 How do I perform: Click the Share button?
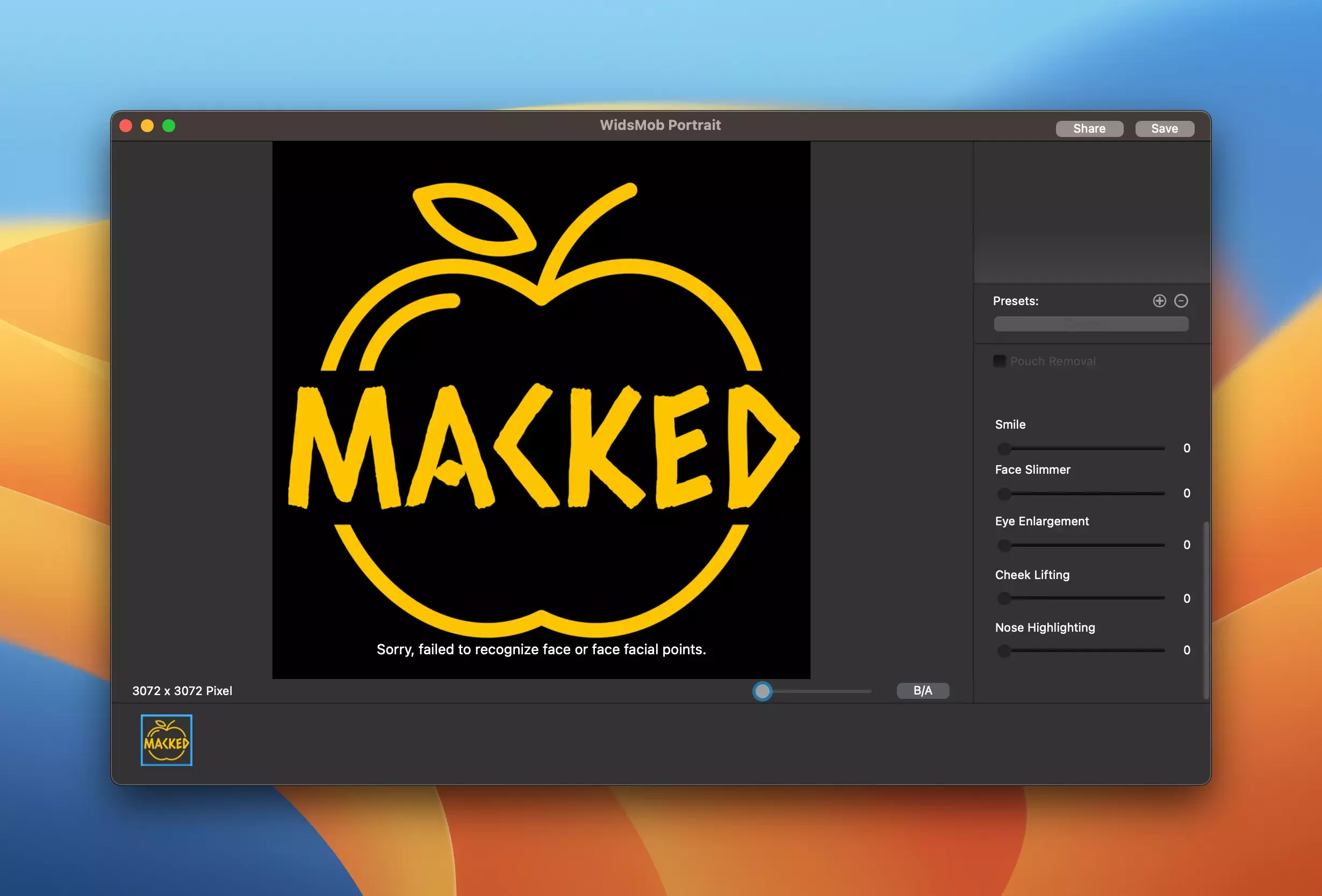click(x=1089, y=128)
